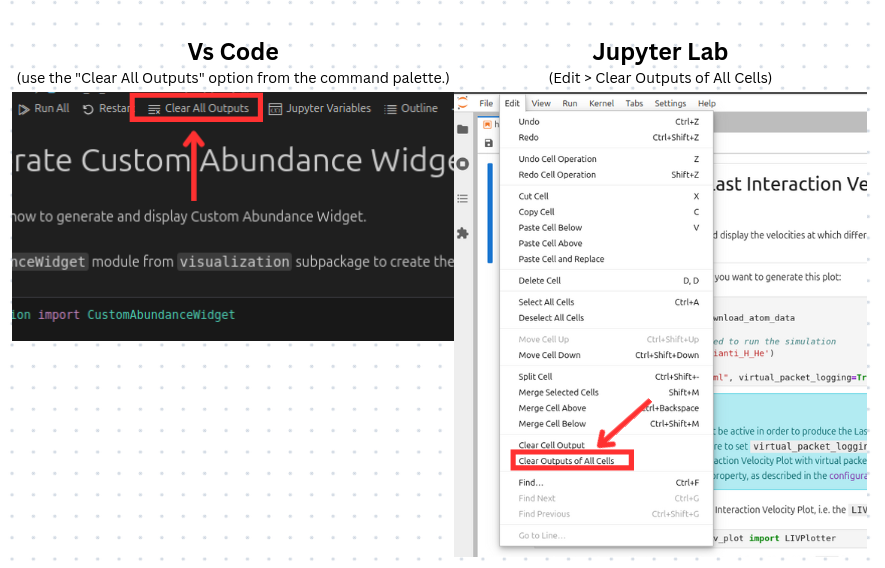Select Clear Outputs of All Cells

(x=566, y=461)
